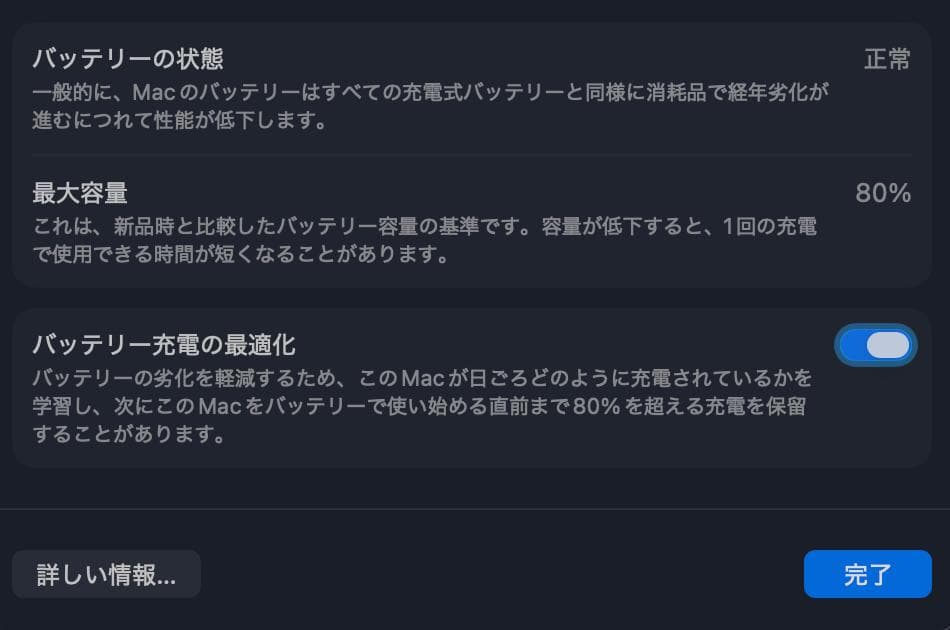Click description line starting with バッテリーの劣化を軽減するため
The image size is (950, 630).
tap(422, 379)
